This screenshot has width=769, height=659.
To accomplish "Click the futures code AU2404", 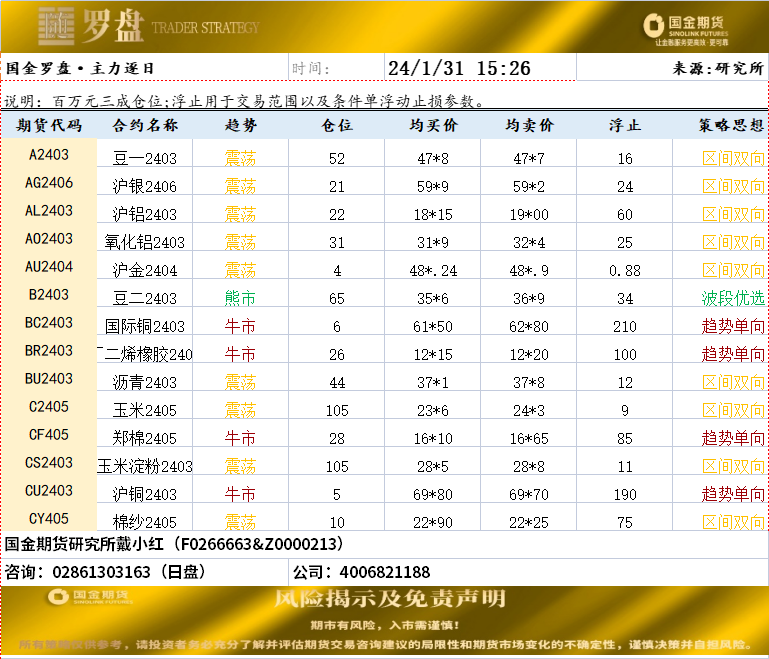I will point(49,266).
